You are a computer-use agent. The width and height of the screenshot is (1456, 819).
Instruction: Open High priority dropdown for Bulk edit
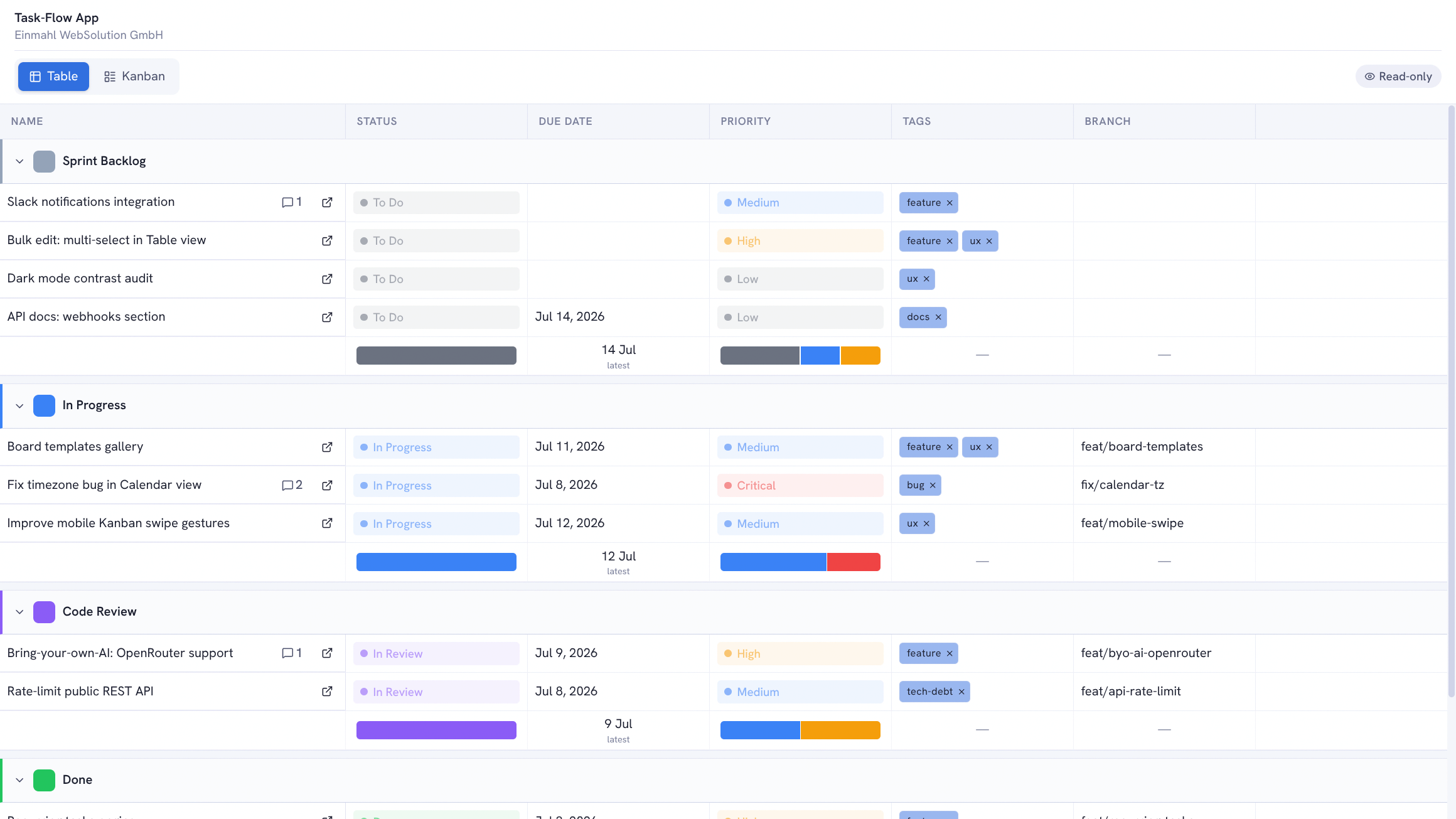click(x=800, y=241)
